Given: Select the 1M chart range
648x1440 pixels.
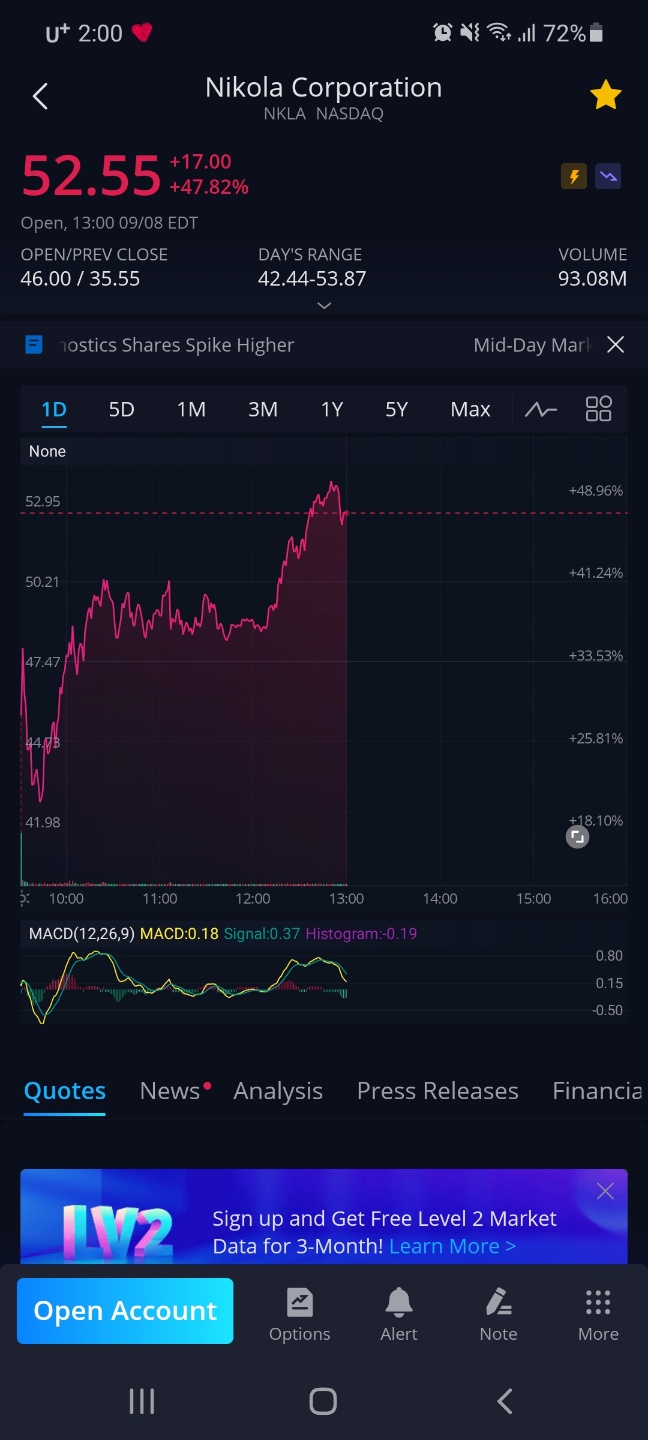Looking at the screenshot, I should point(191,409).
